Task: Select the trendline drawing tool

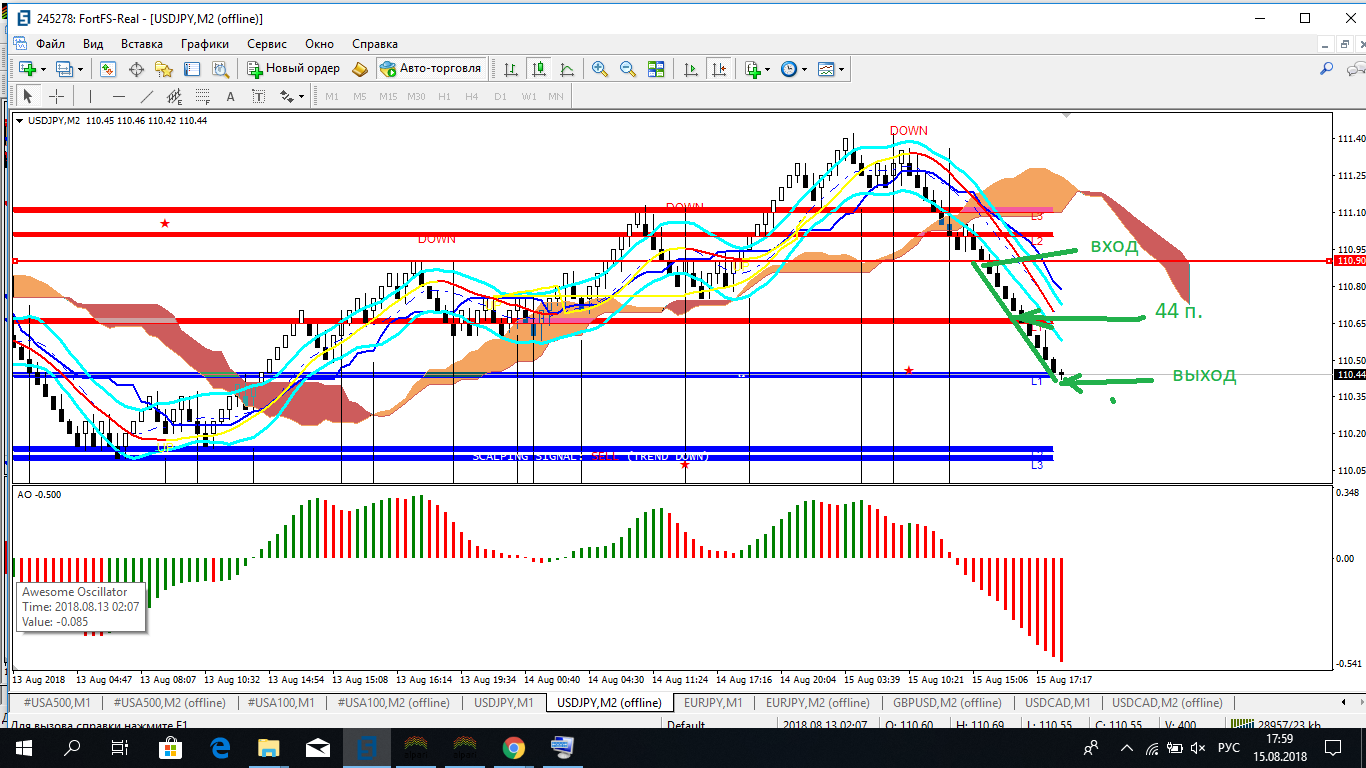Action: pos(147,96)
